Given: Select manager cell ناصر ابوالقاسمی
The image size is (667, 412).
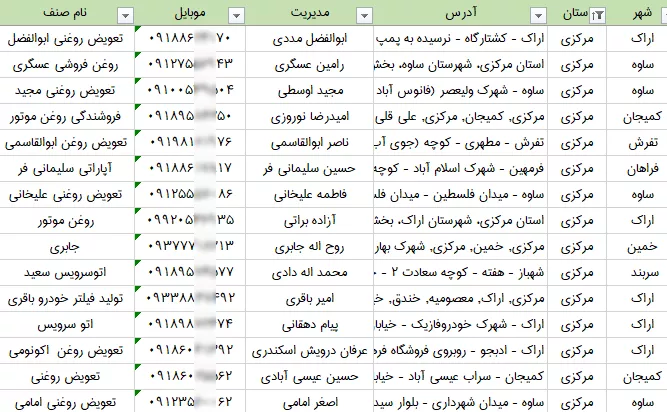Looking at the screenshot, I should point(309,142).
